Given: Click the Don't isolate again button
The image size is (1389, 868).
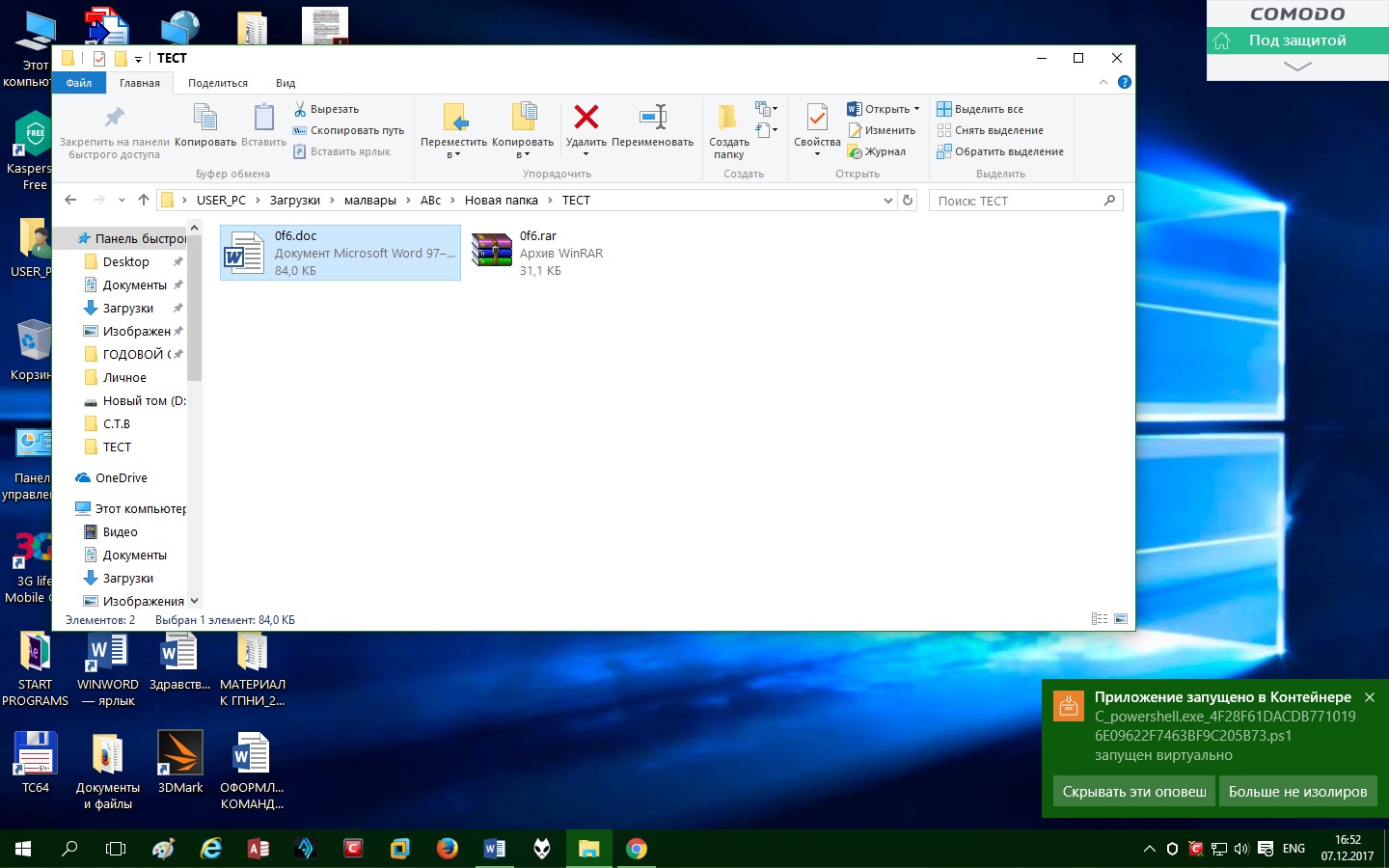Looking at the screenshot, I should click(x=1297, y=792).
